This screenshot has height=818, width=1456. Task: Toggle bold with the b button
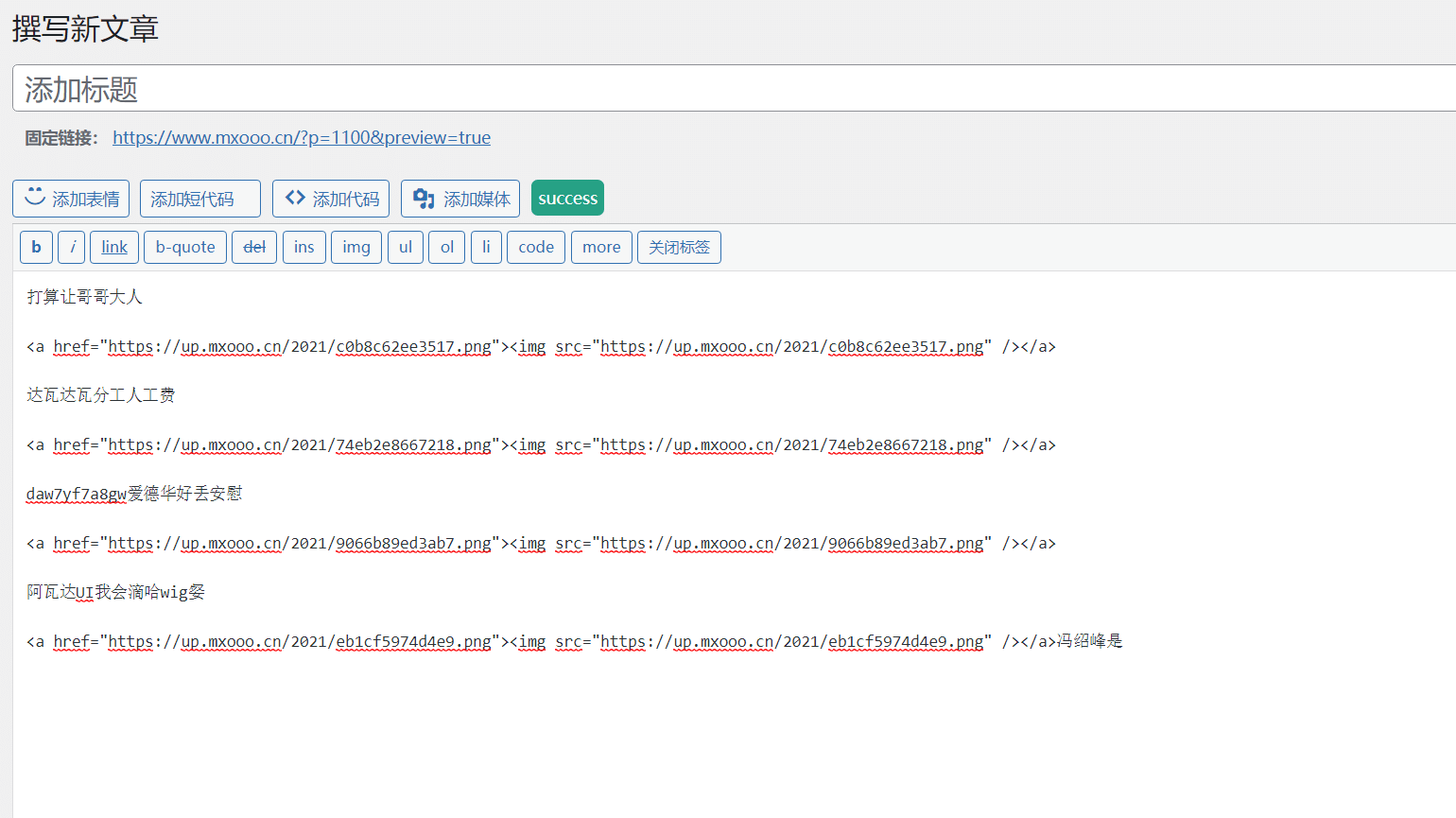point(36,247)
